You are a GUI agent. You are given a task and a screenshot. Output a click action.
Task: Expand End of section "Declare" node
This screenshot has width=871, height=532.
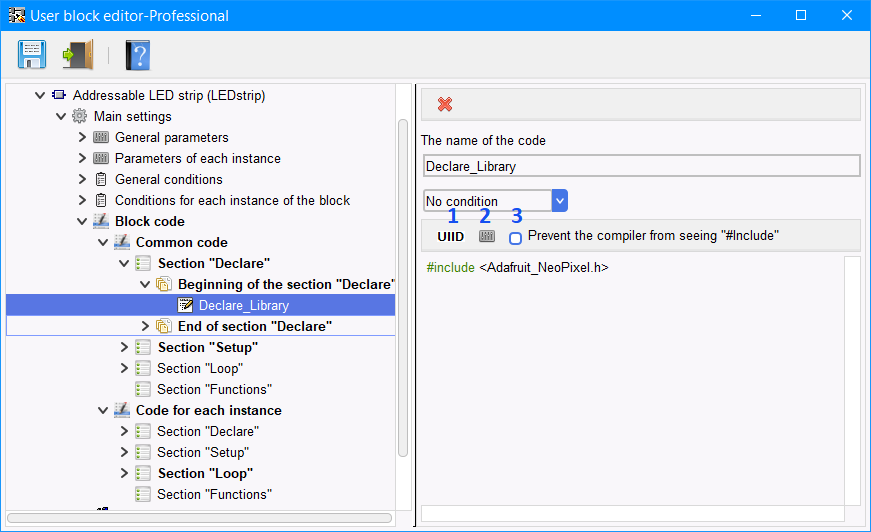point(145,326)
